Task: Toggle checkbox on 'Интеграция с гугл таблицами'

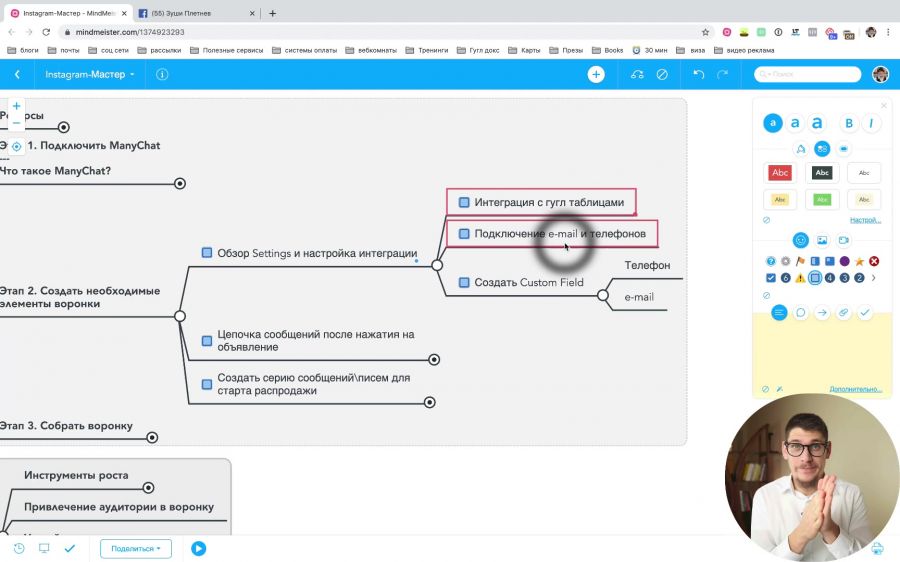Action: (x=464, y=202)
